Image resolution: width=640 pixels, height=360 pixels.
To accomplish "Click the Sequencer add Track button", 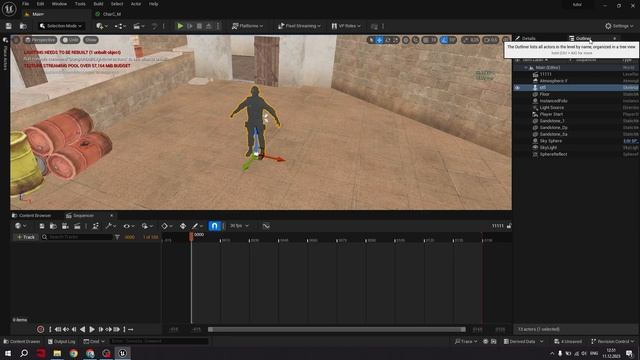I will [25, 237].
